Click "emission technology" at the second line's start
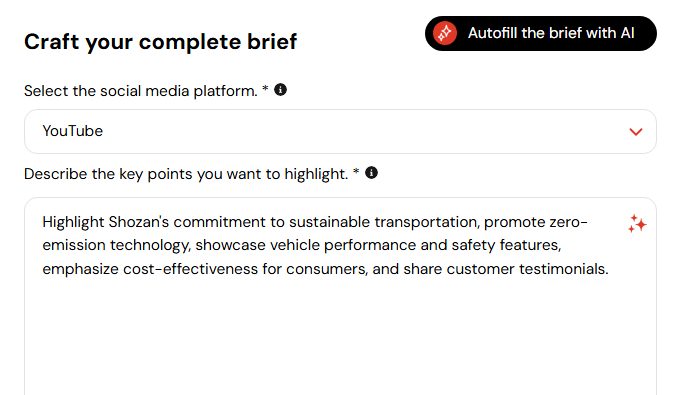This screenshot has height=395, width=681. coord(116,246)
